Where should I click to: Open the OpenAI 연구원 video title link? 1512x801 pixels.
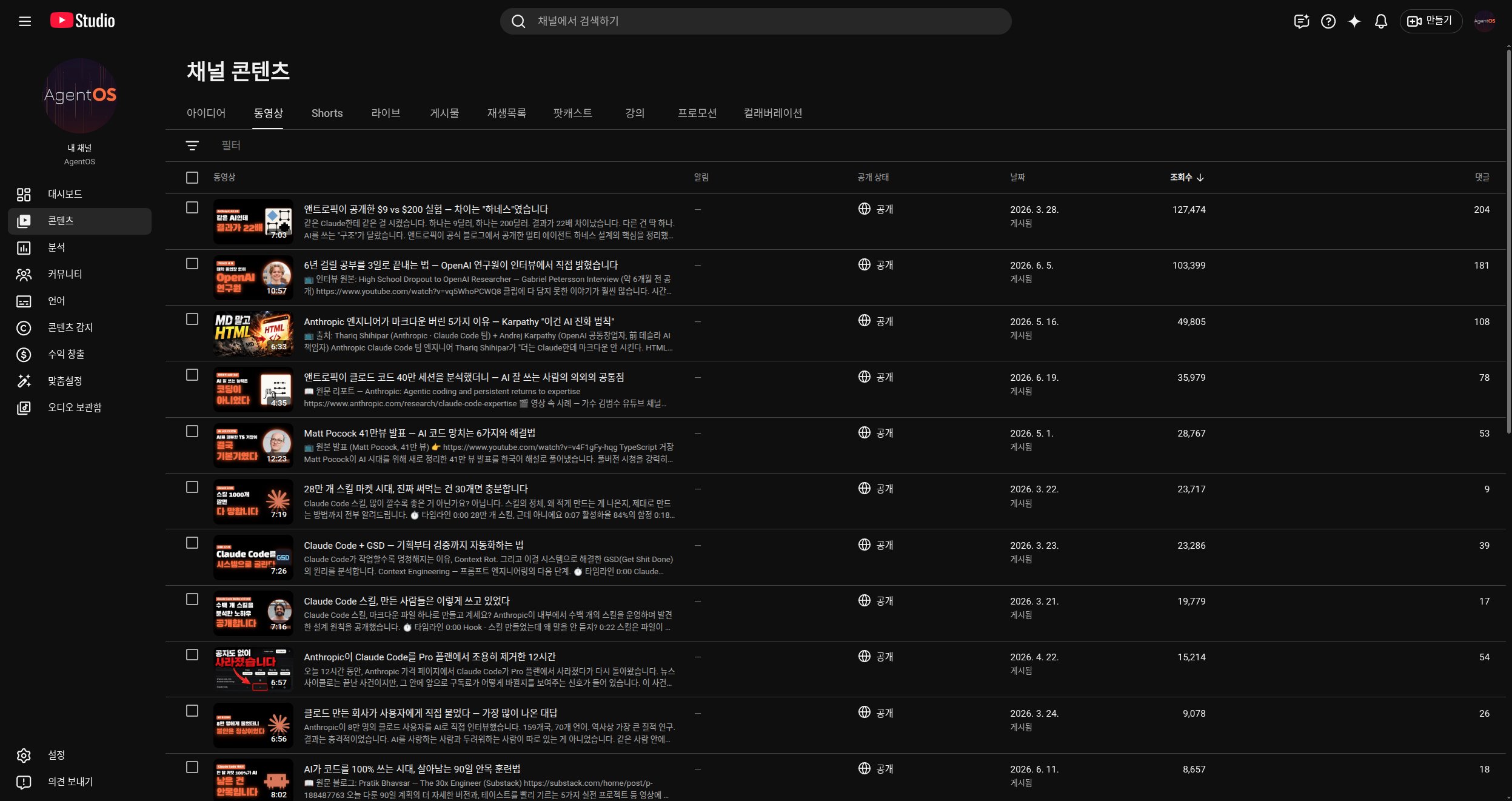pyautogui.click(x=461, y=265)
